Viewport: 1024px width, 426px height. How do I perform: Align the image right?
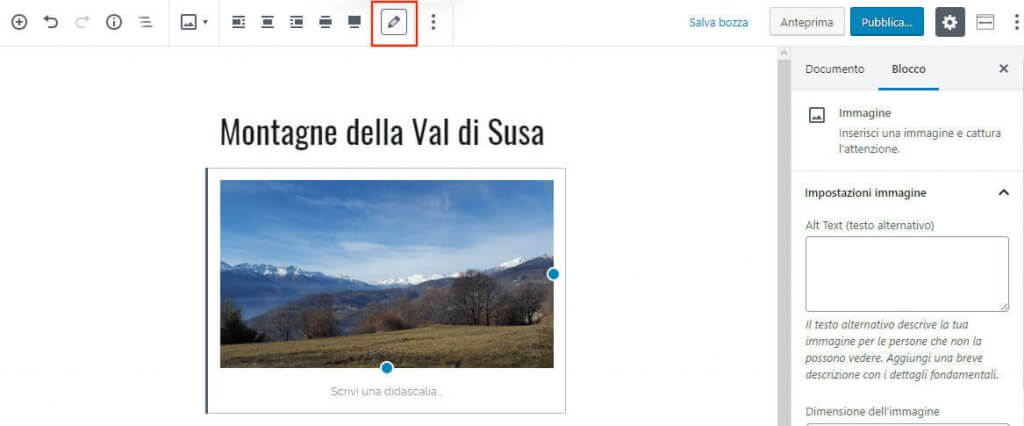pyautogui.click(x=296, y=22)
